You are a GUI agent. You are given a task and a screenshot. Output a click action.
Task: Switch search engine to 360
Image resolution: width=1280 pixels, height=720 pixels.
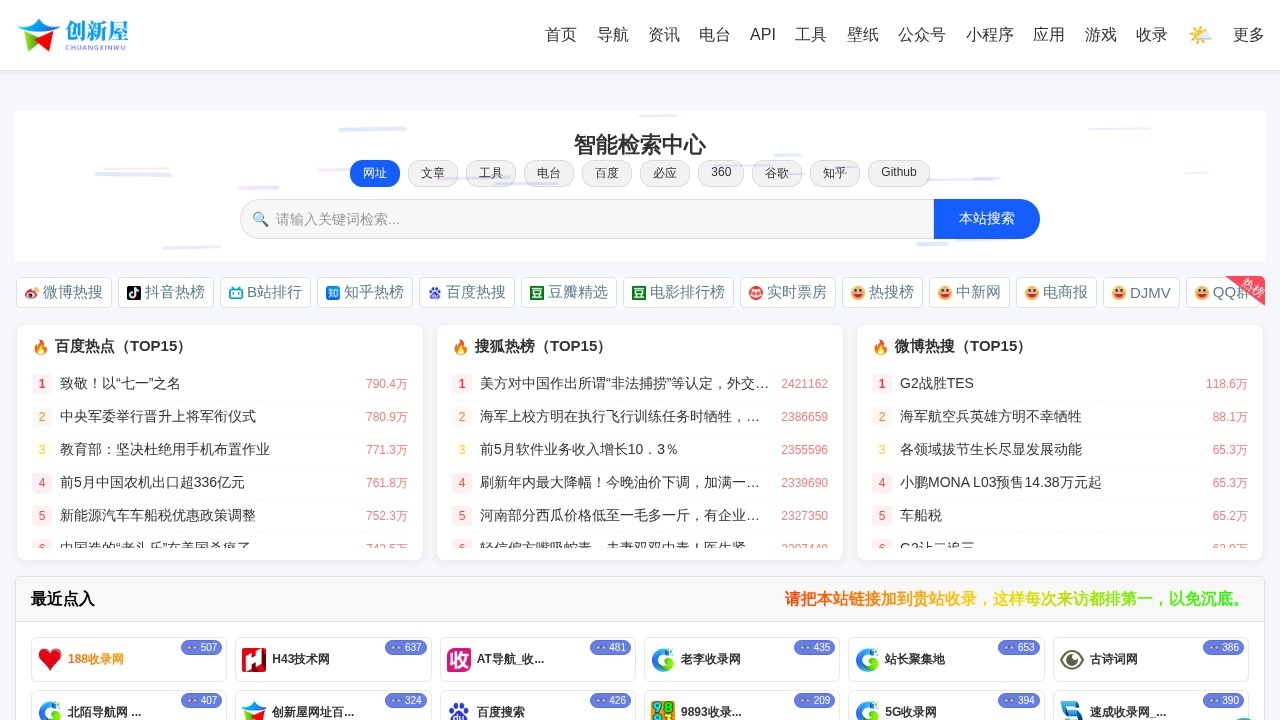tap(721, 173)
